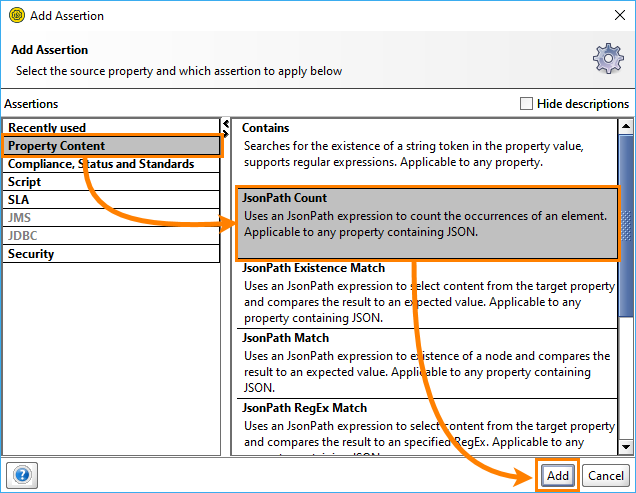This screenshot has height=493, width=636.
Task: Click the help question mark icon
Action: [22, 475]
